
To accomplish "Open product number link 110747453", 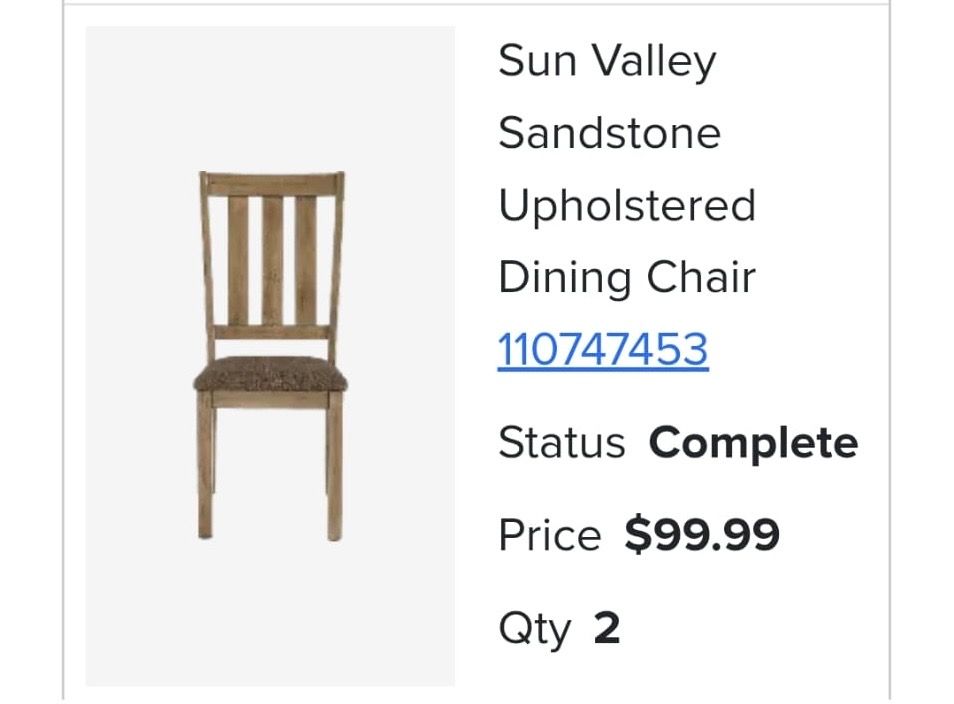I will [603, 349].
